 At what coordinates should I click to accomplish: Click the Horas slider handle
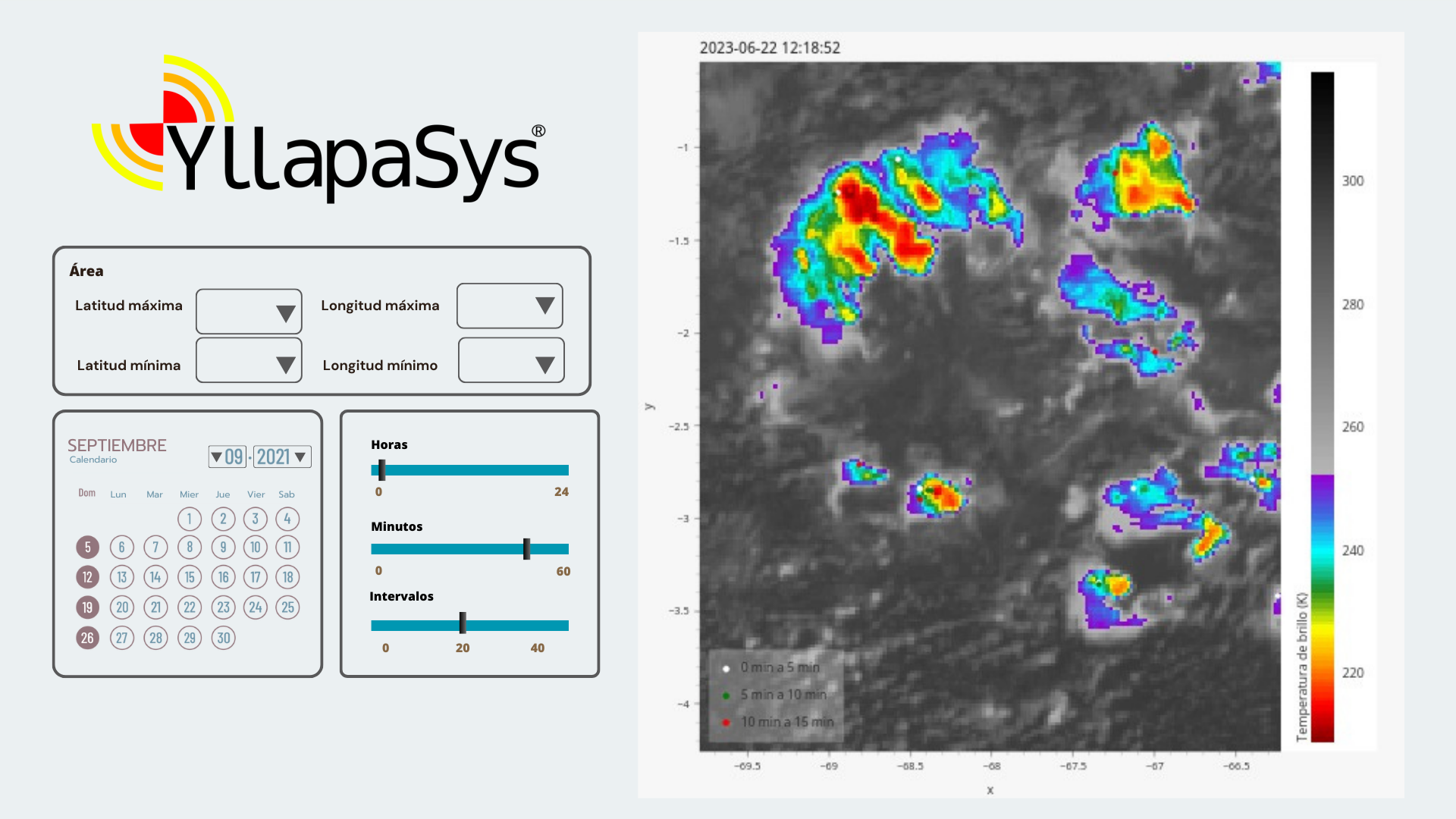point(381,470)
